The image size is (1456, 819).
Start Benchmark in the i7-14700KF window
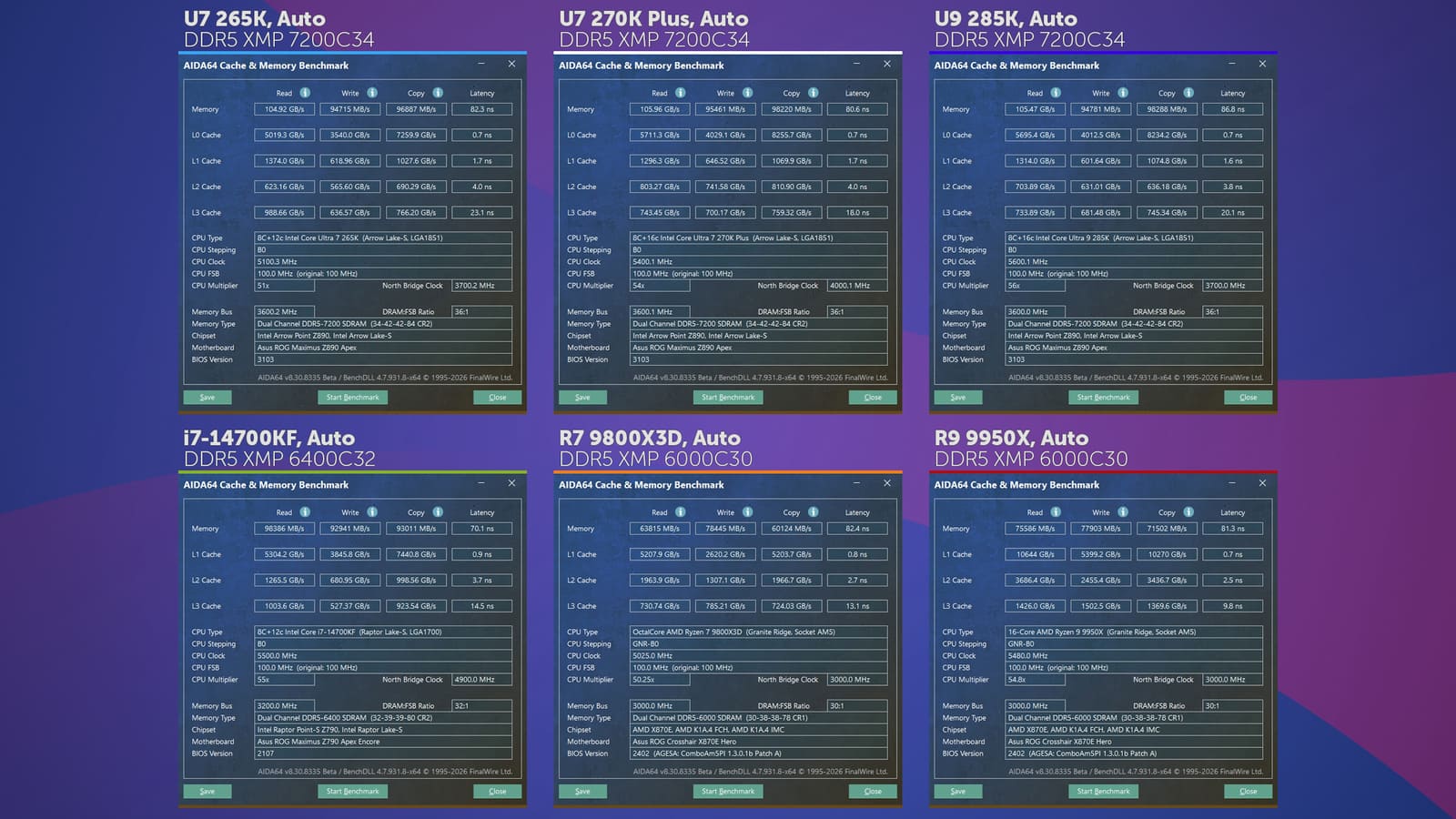click(x=353, y=792)
